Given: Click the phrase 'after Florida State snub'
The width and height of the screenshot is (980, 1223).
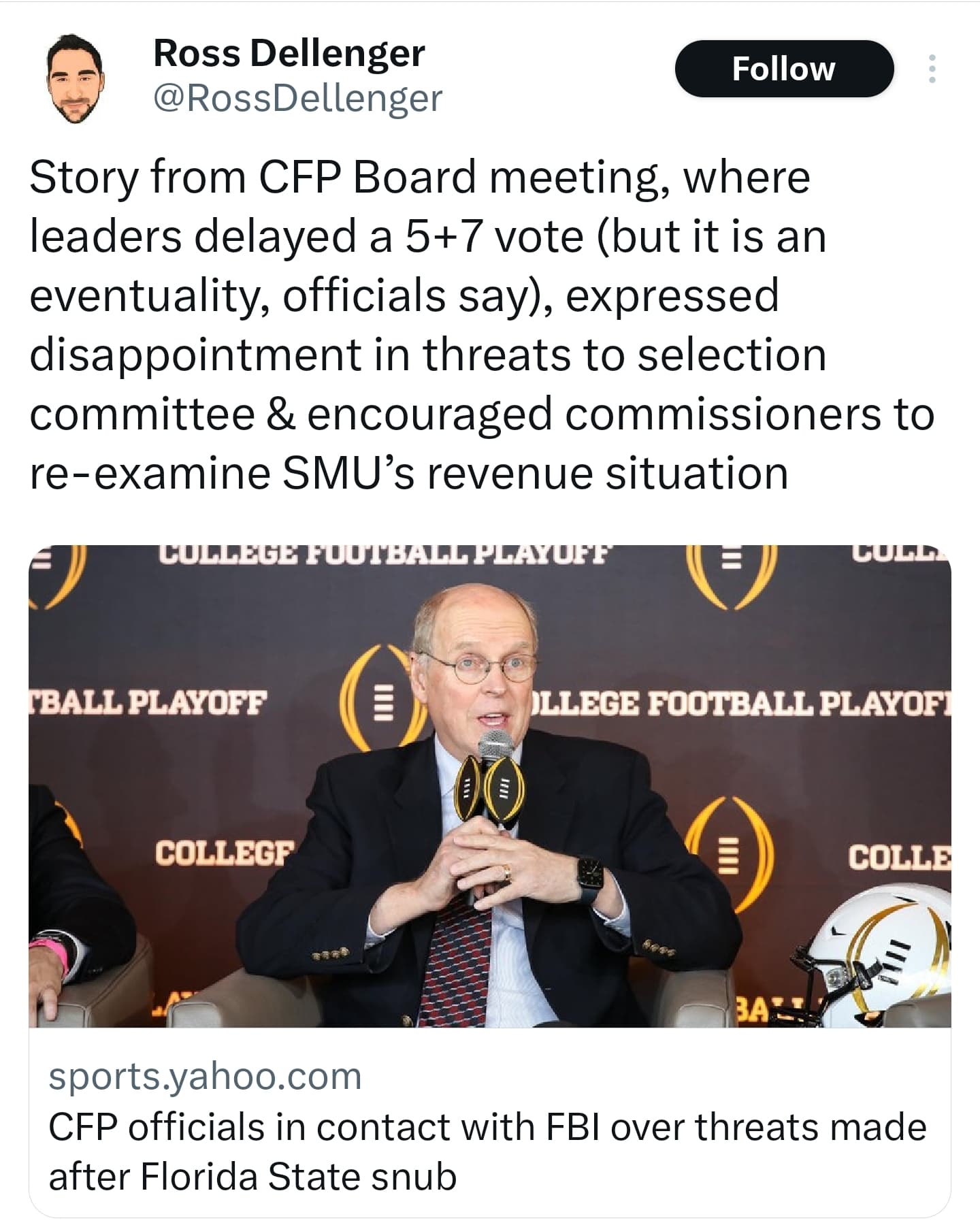Looking at the screenshot, I should pos(252,1177).
